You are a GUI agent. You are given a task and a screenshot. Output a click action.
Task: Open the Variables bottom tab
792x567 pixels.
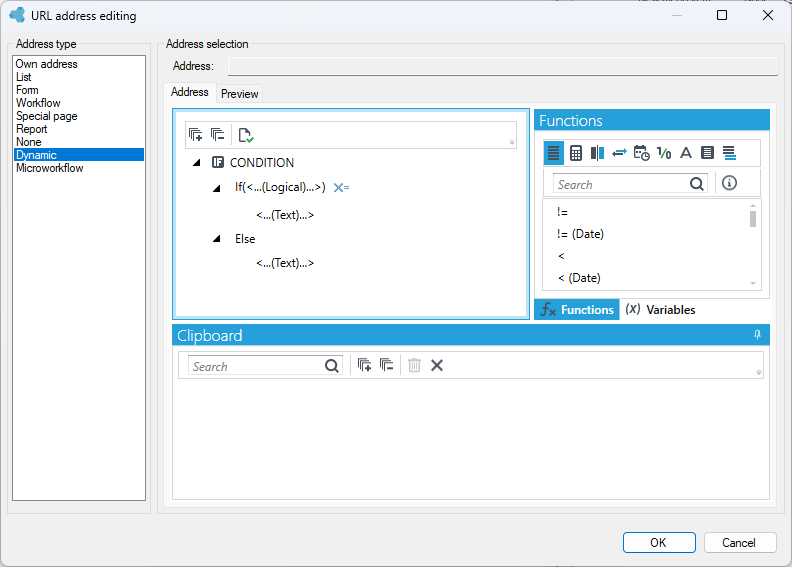[x=660, y=310]
